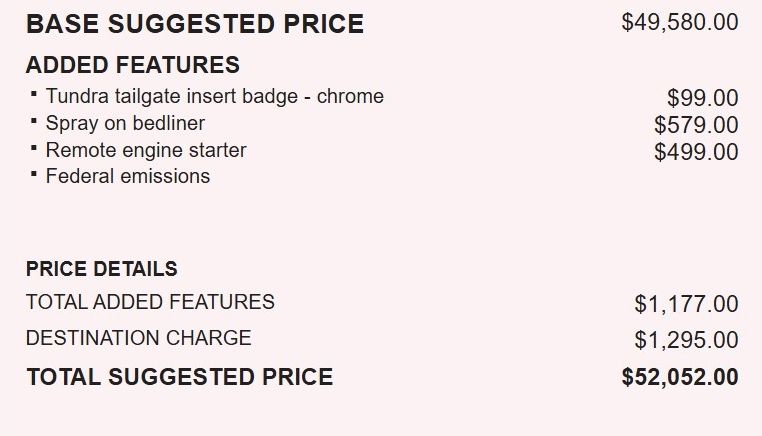Select the Remote engine starter item
The width and height of the screenshot is (762, 436).
tap(146, 150)
